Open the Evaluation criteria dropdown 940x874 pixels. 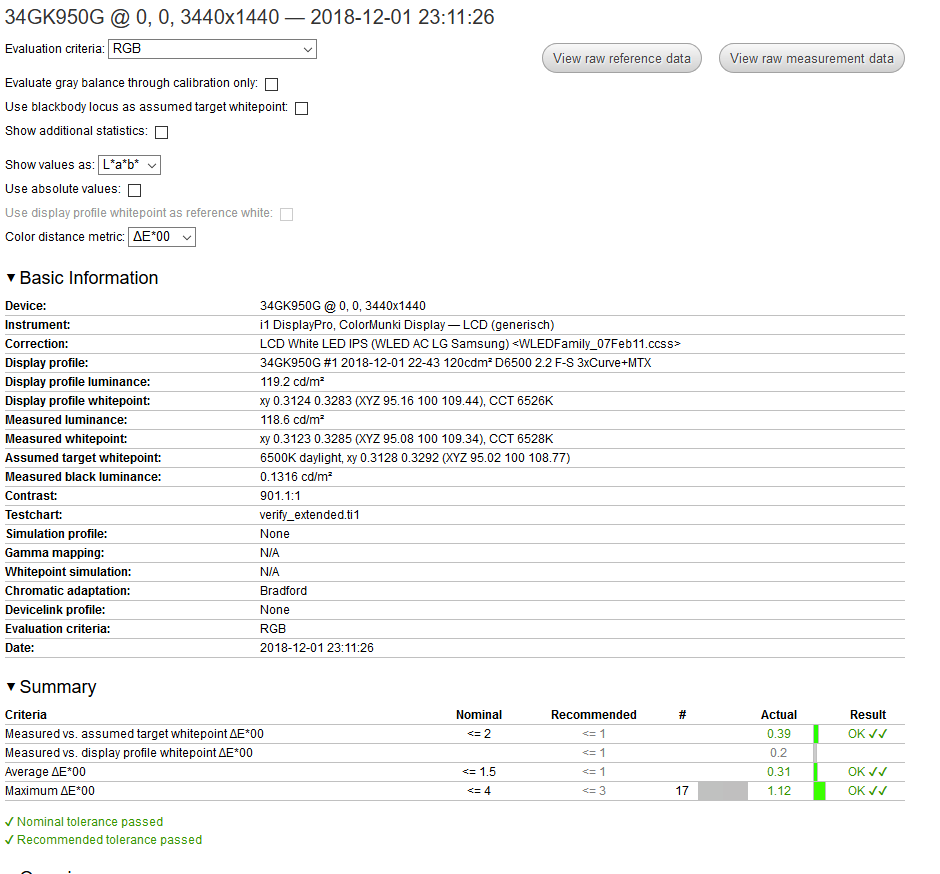pos(212,49)
